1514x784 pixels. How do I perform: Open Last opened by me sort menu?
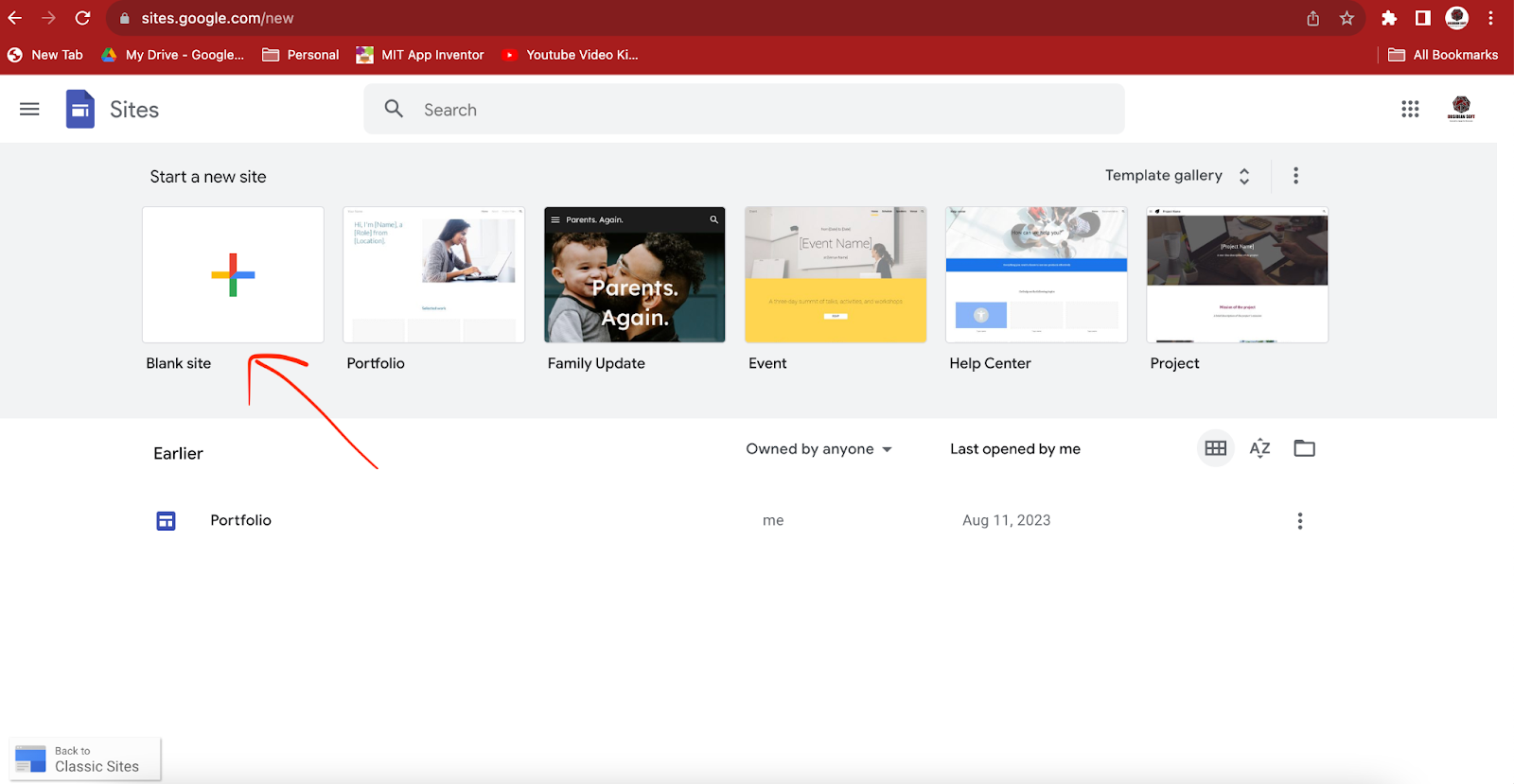(1014, 449)
